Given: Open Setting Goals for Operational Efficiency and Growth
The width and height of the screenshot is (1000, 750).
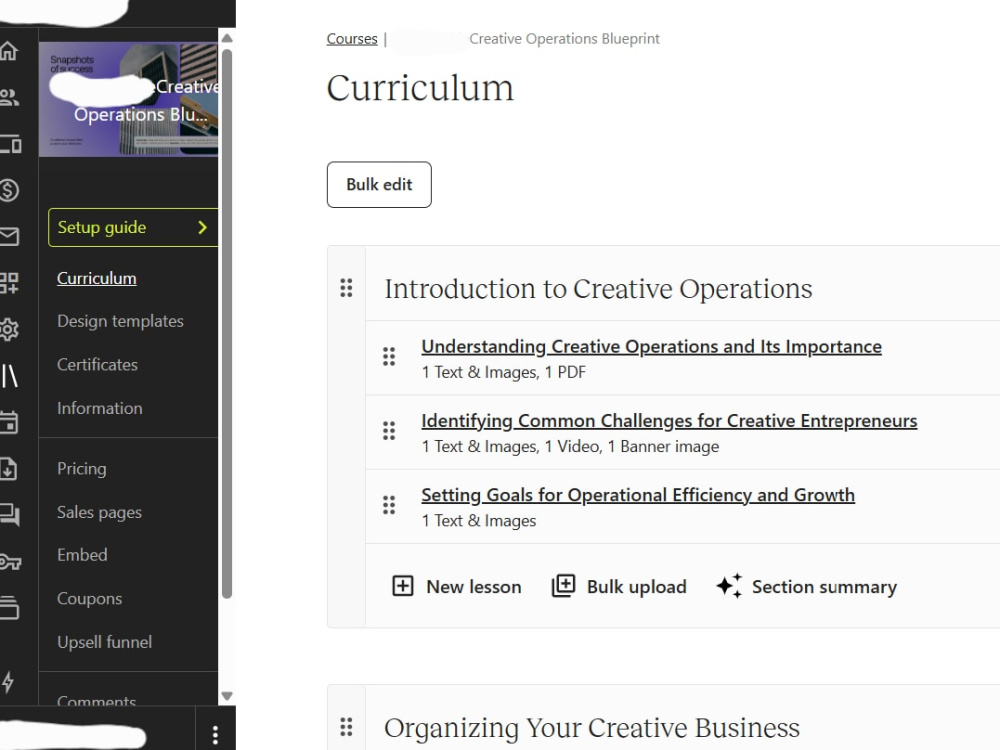Looking at the screenshot, I should click(x=638, y=495).
